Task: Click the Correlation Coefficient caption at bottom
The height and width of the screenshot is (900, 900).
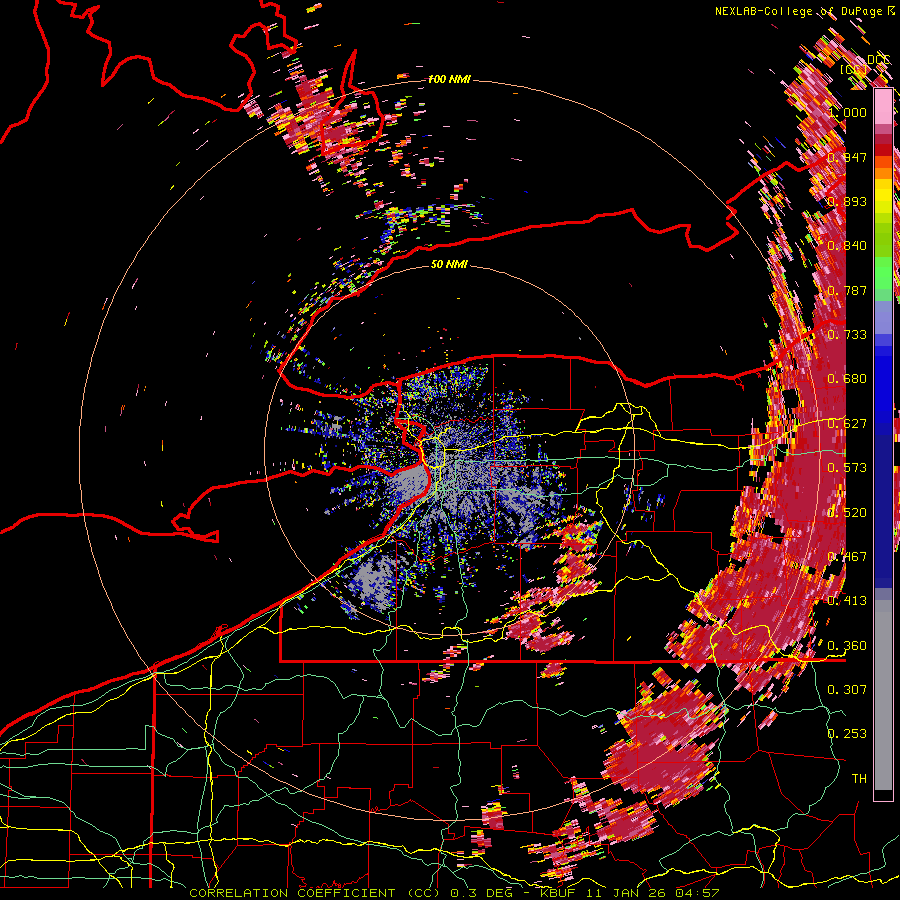Action: (x=455, y=893)
